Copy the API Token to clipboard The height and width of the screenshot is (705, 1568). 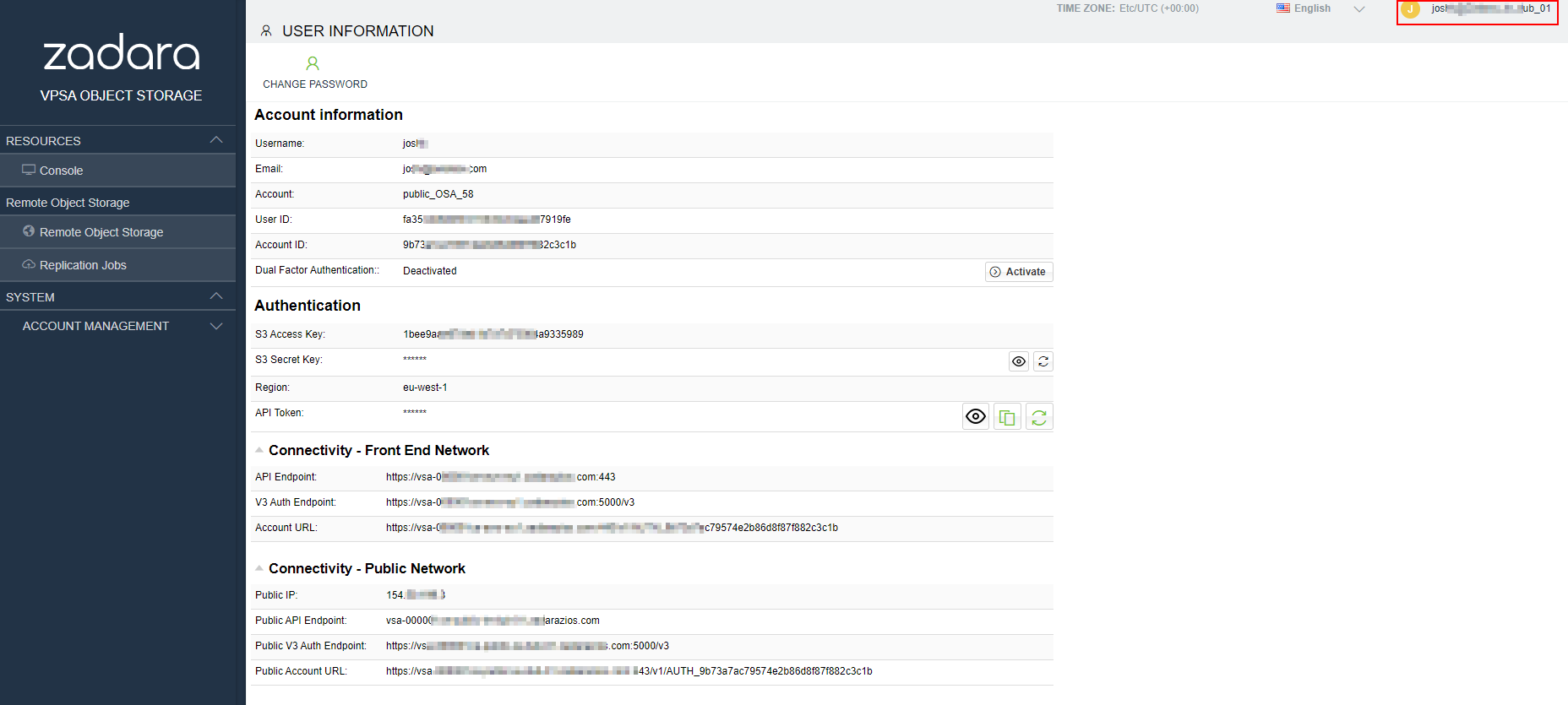click(1007, 416)
